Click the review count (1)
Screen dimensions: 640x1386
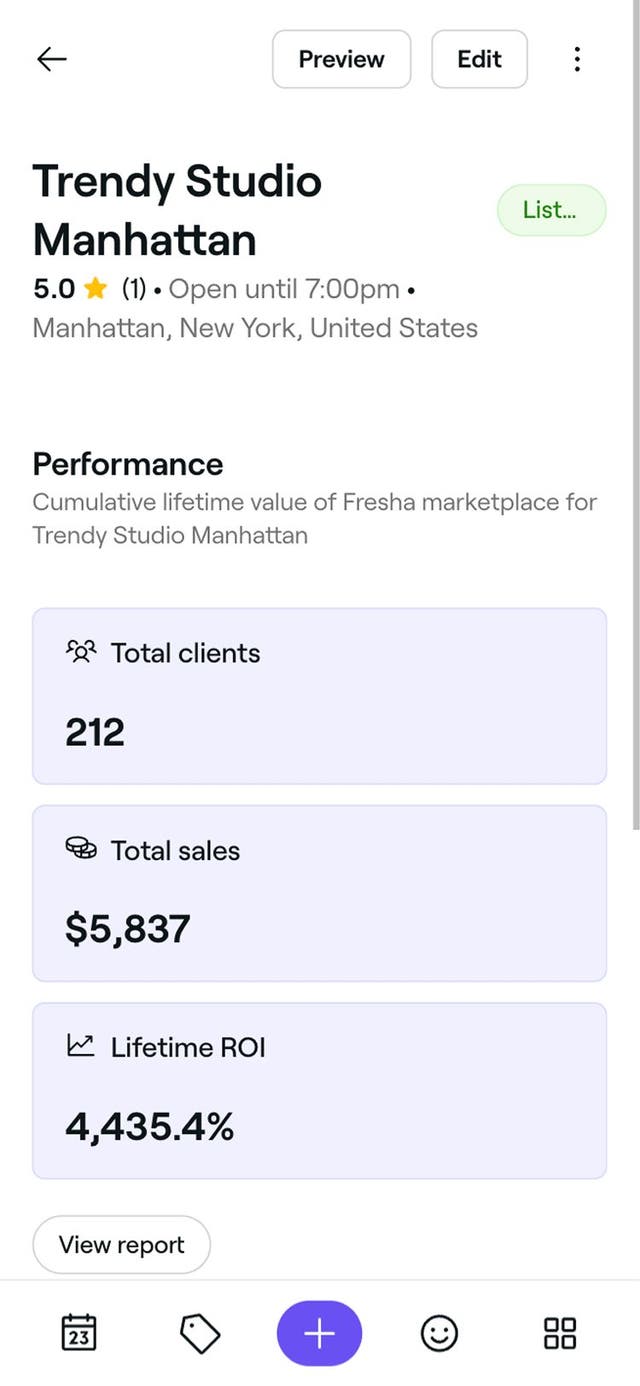tap(134, 290)
